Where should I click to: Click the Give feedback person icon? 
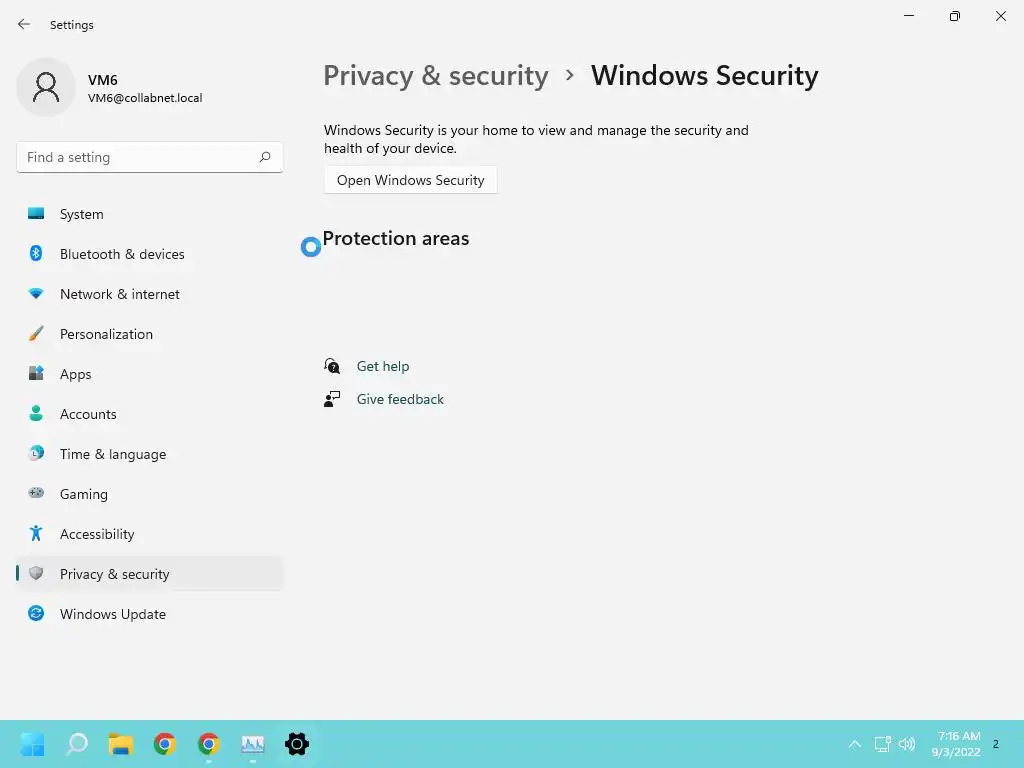click(332, 399)
